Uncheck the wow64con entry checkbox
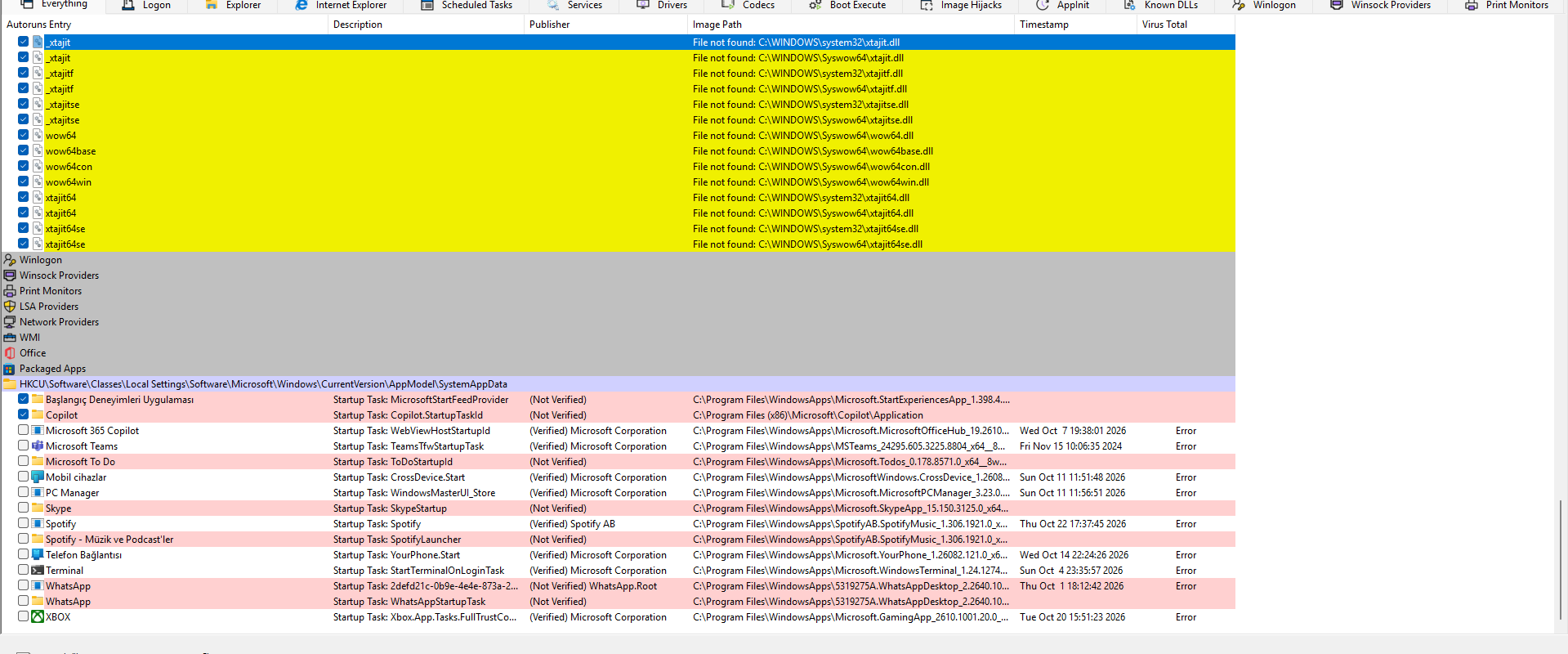This screenshot has height=654, width=1568. [x=24, y=167]
